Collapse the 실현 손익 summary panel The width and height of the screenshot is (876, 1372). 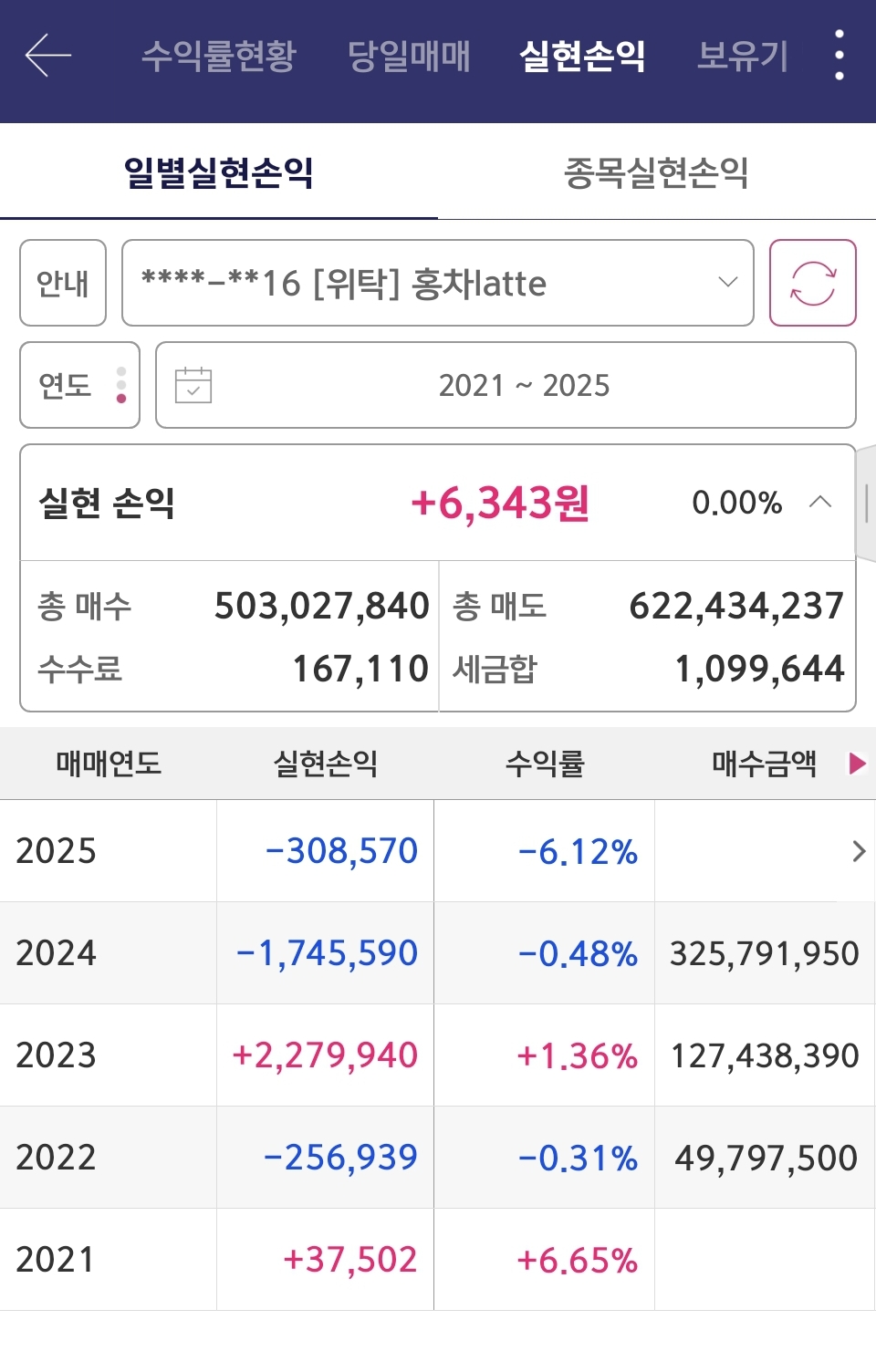pos(820,502)
